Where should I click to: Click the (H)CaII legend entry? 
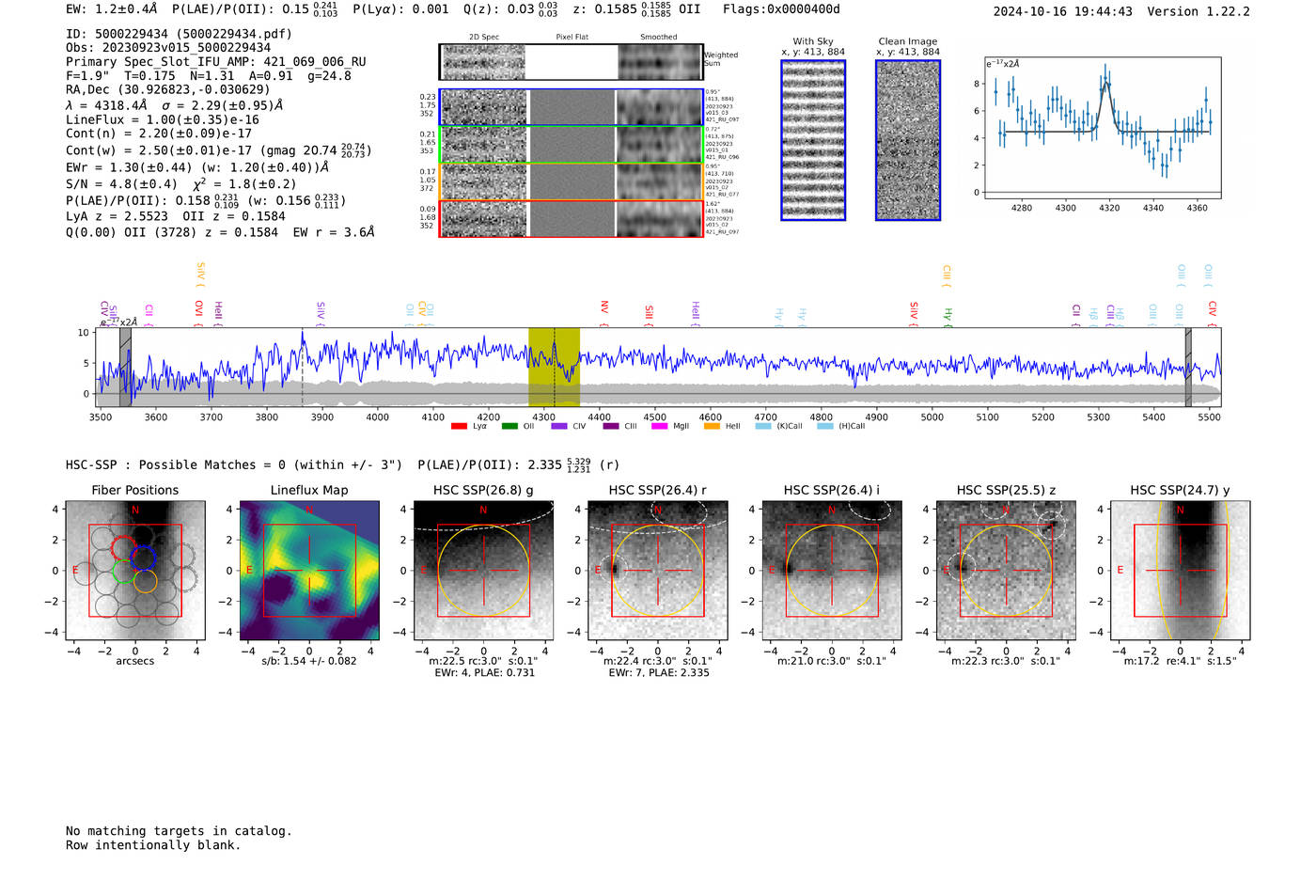tap(842, 426)
